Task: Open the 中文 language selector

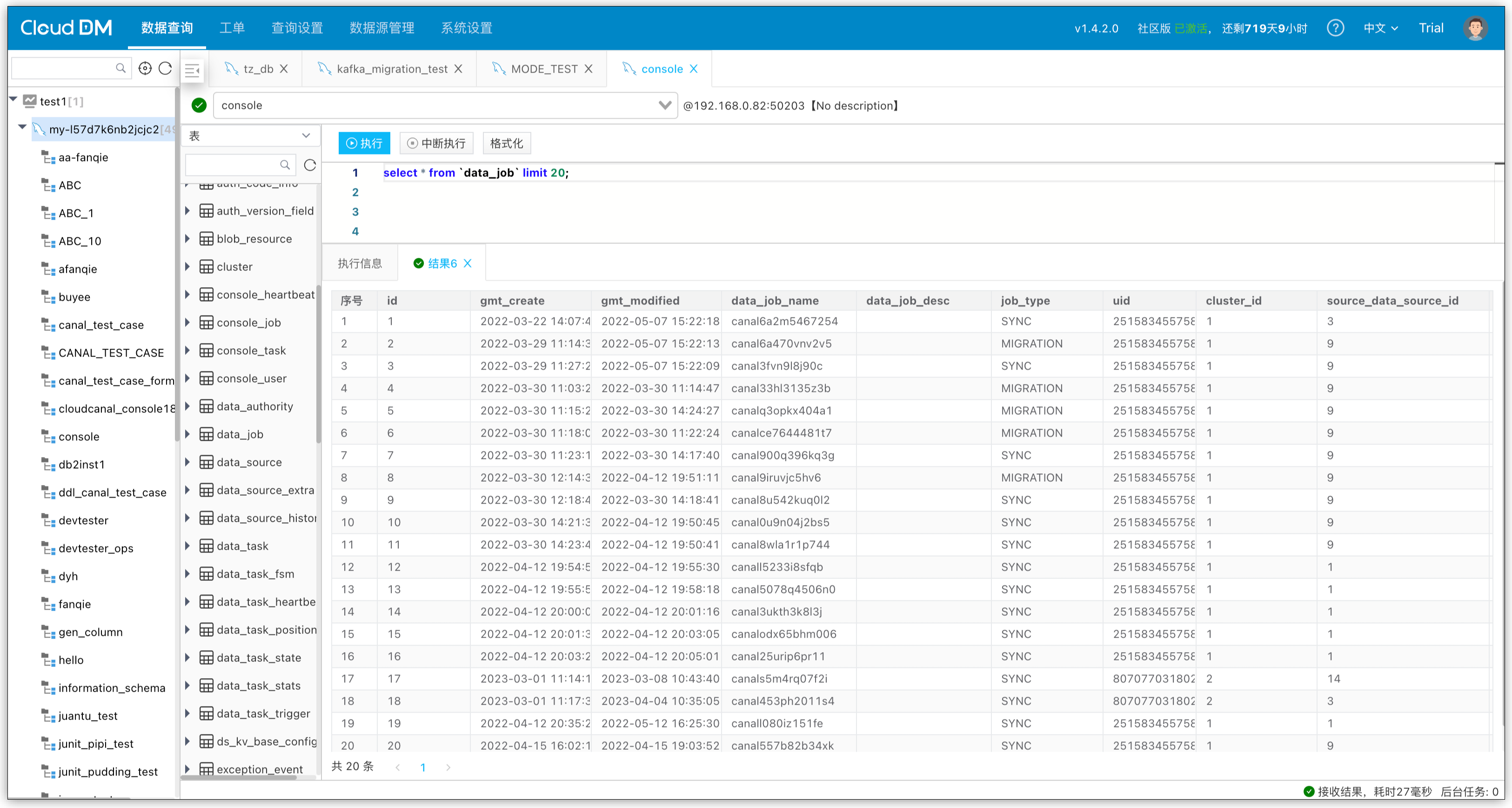Action: coord(1380,27)
